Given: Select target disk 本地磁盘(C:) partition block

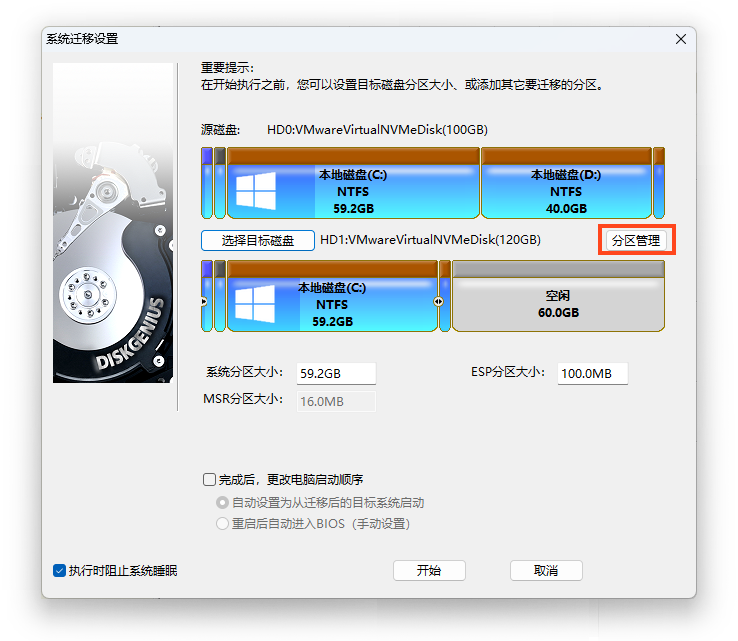Looking at the screenshot, I should tap(332, 296).
